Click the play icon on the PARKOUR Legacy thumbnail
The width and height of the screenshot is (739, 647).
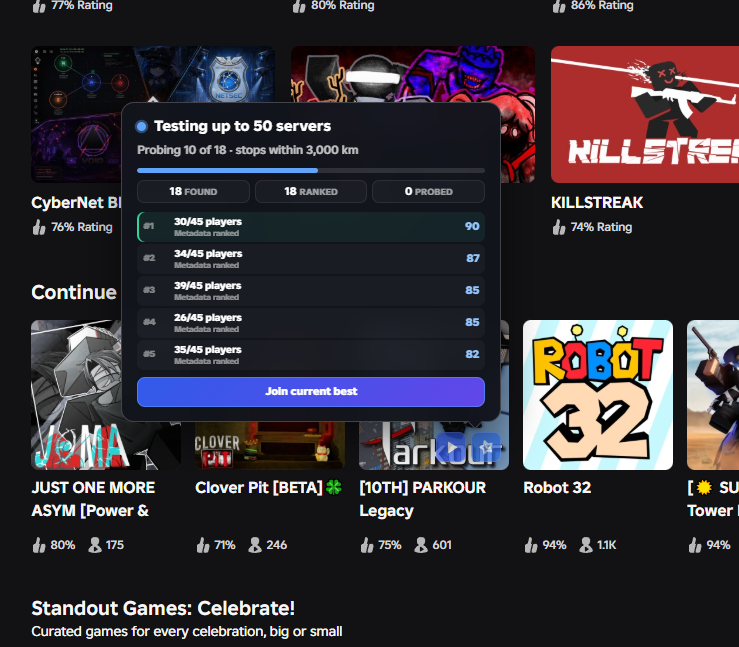click(452, 447)
